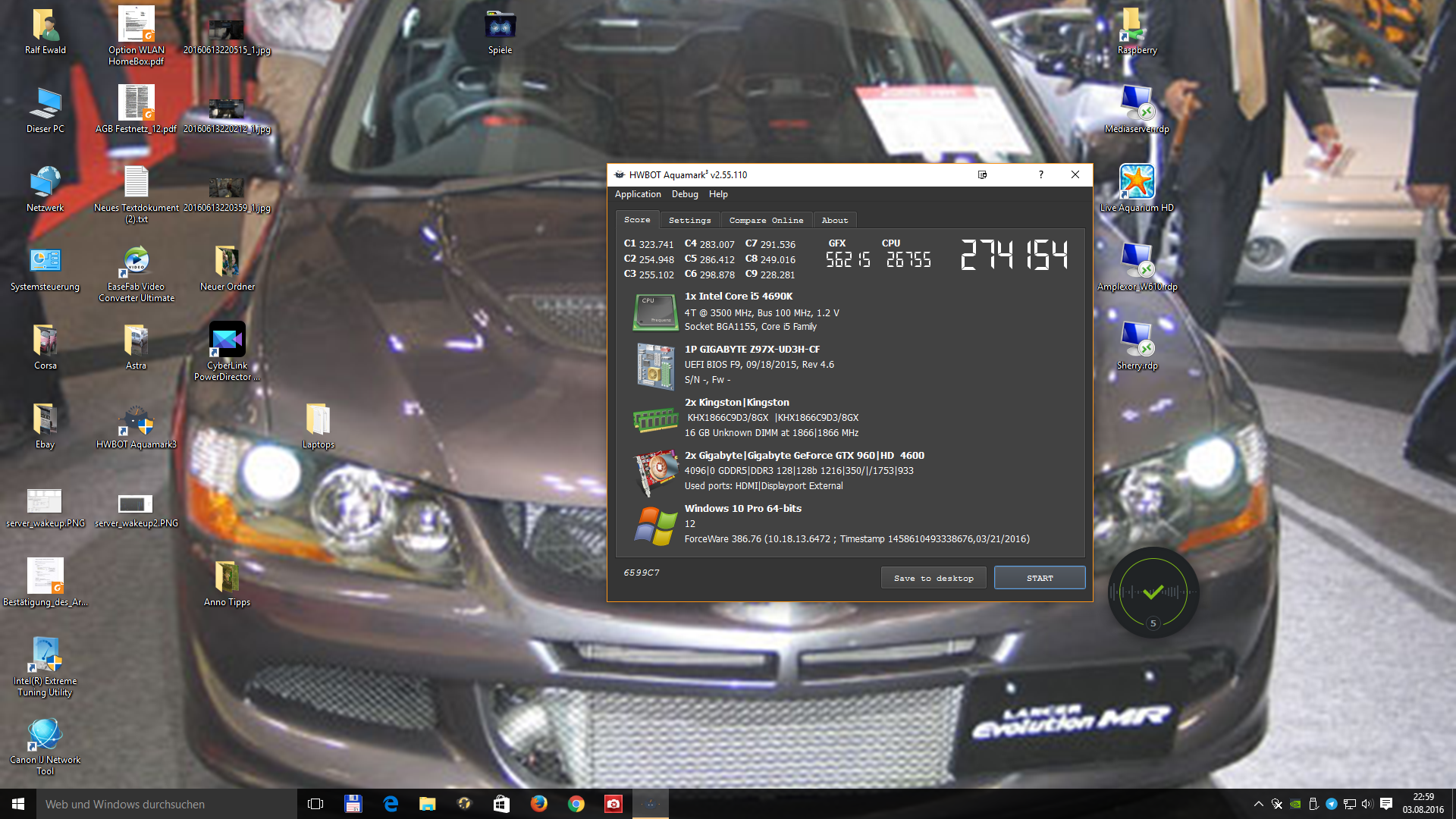Screen dimensions: 1456x819
Task: Open the Windows Start menu
Action: point(18,804)
